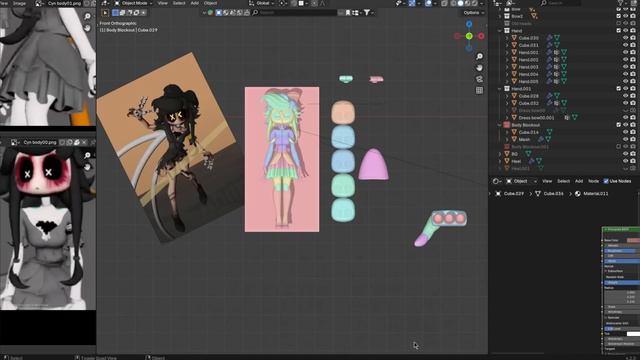Image resolution: width=640 pixels, height=360 pixels.
Task: Uncheck the Hand collection checkbox
Action: pyautogui.click(x=618, y=31)
